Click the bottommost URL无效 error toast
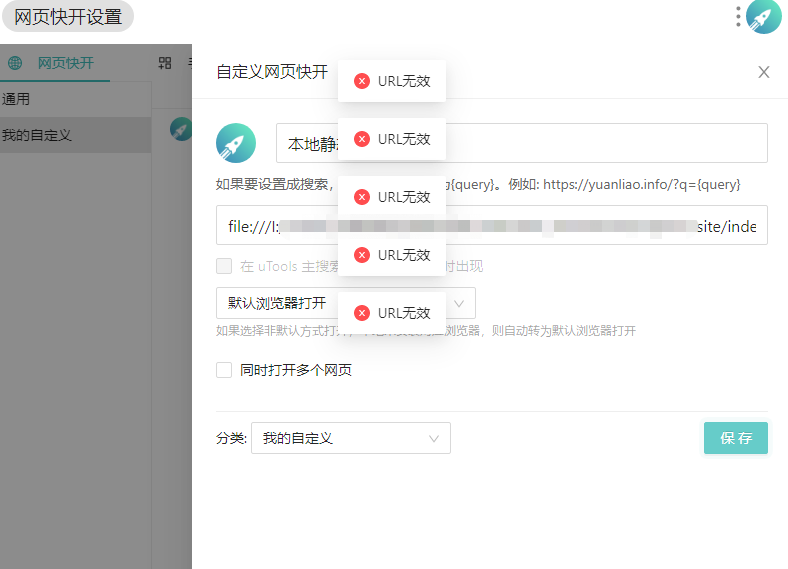This screenshot has height=569, width=788. click(x=392, y=313)
